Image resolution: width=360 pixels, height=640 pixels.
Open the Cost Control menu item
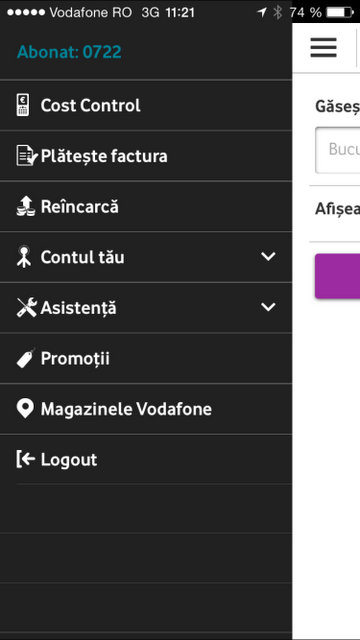click(146, 105)
